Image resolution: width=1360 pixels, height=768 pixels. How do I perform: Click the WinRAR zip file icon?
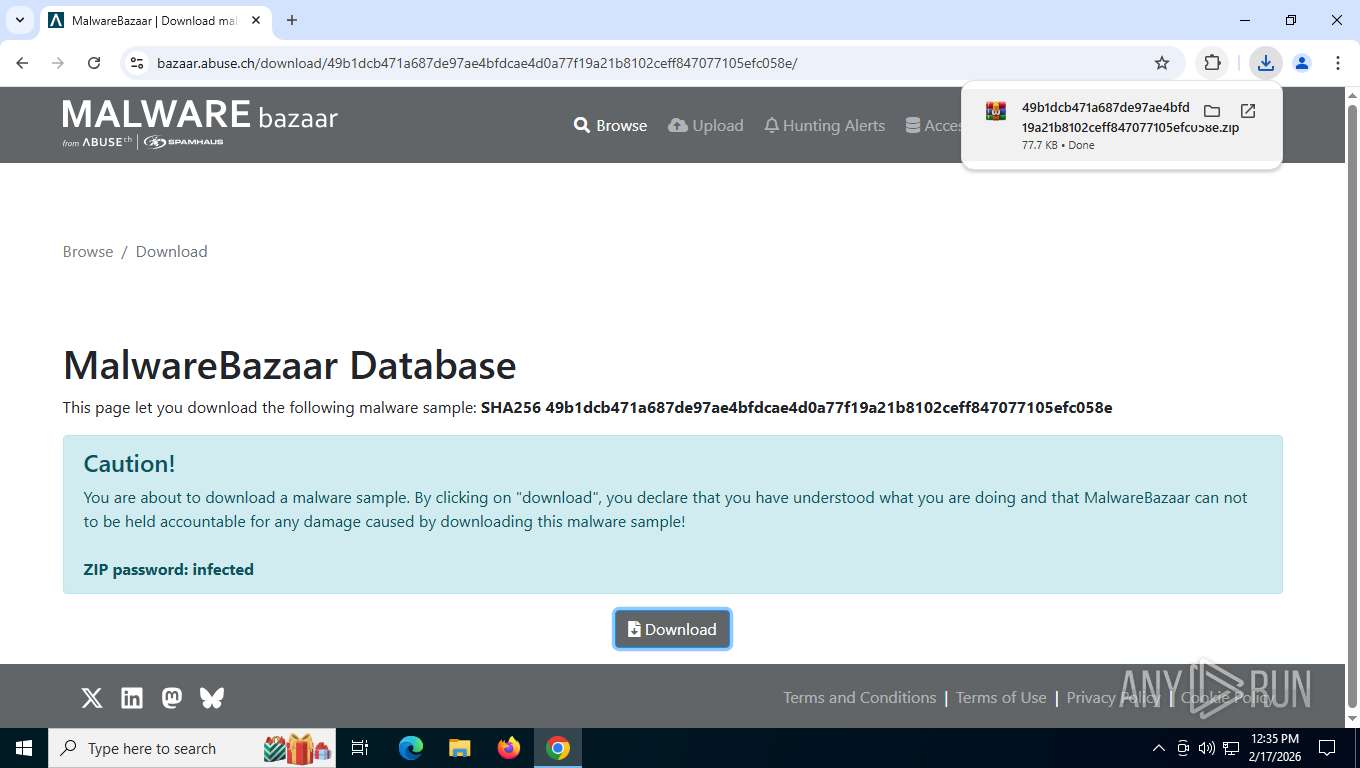point(996,111)
